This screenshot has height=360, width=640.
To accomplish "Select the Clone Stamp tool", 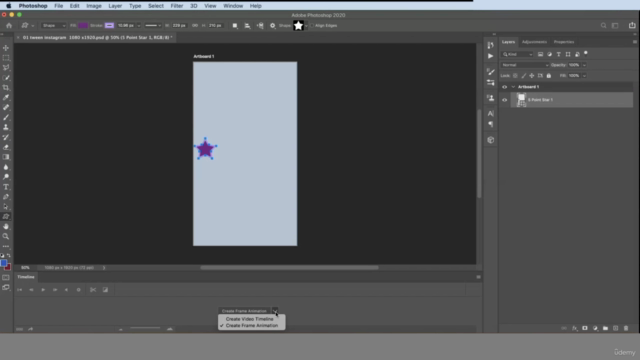I will coord(6,127).
